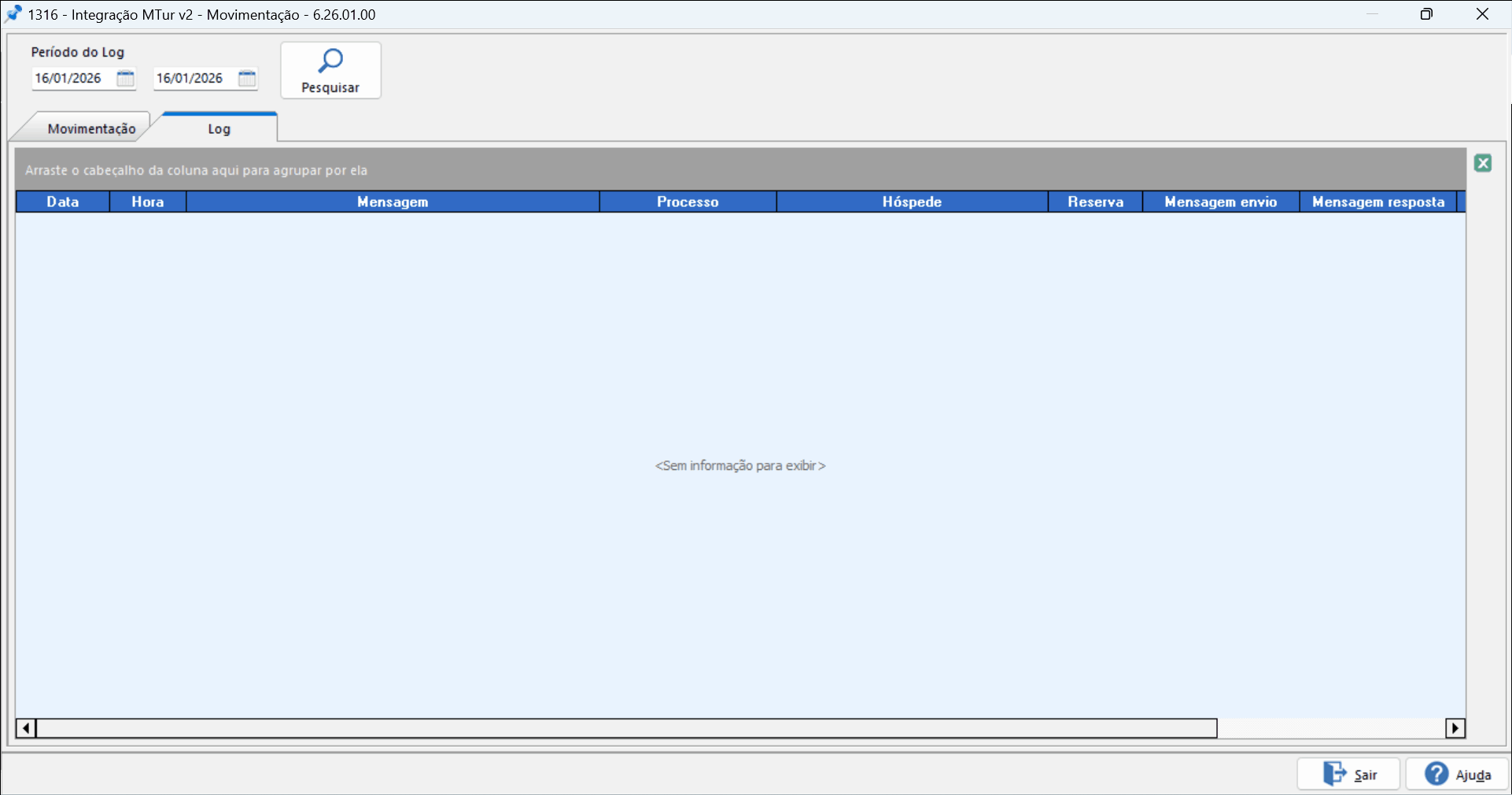Open calendar picker for end log date

pos(247,78)
